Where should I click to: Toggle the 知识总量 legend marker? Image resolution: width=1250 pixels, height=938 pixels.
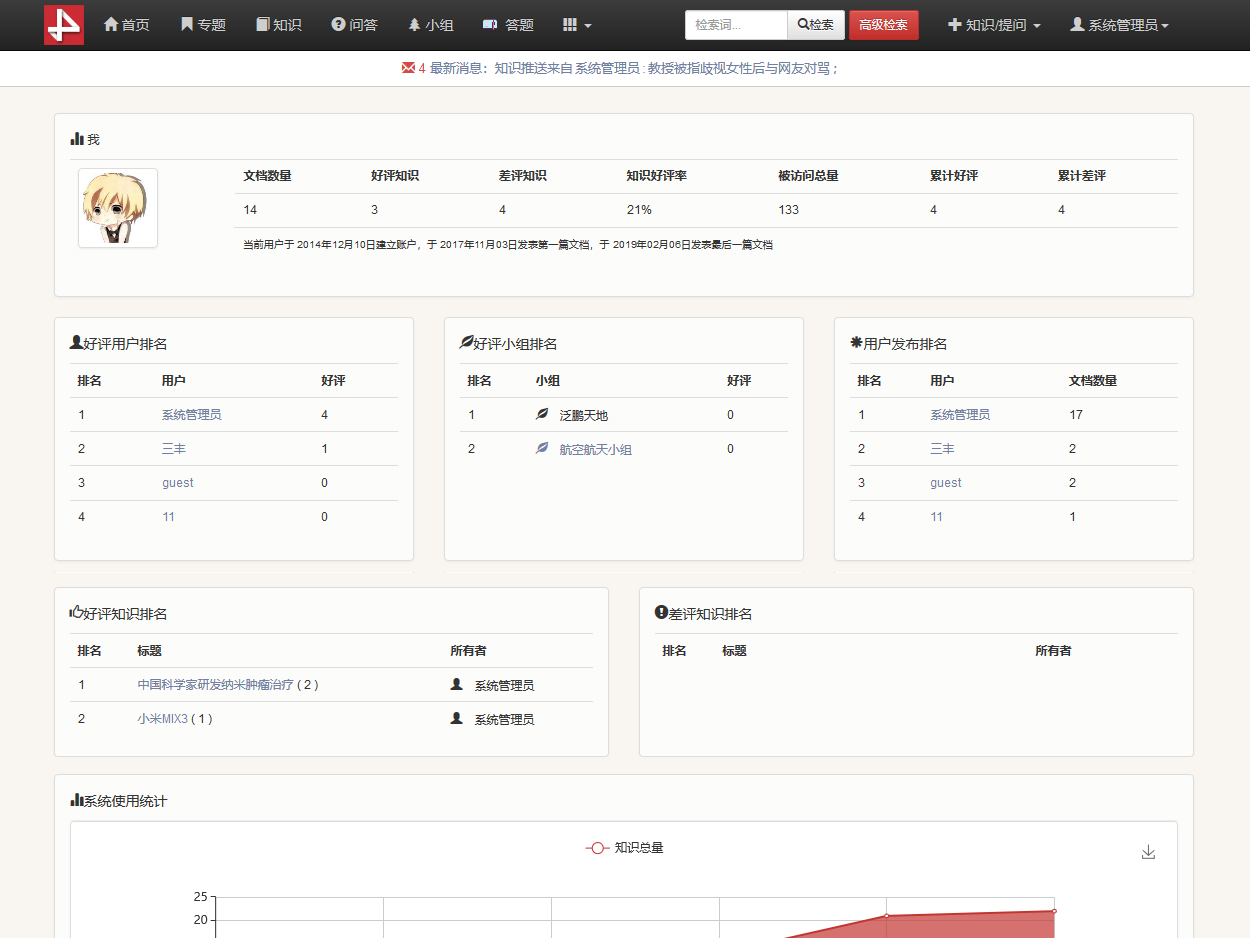[597, 848]
